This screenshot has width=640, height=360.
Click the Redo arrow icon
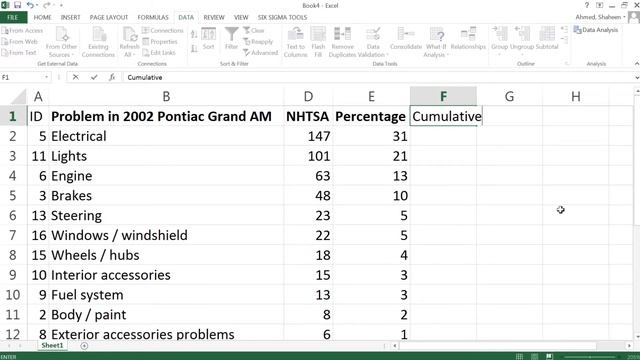[x=47, y=5]
